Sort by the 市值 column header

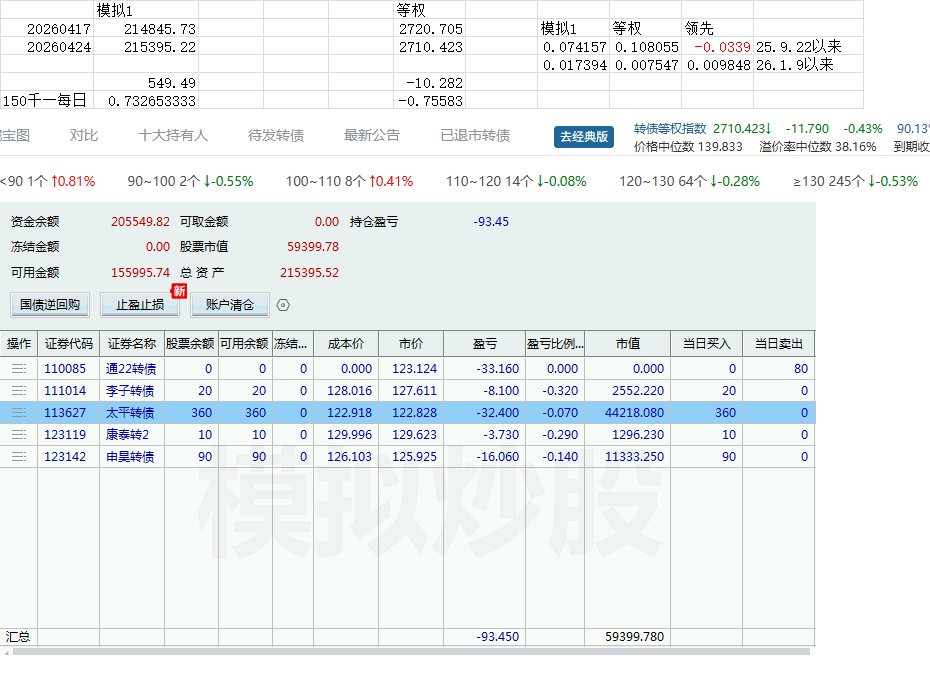point(628,344)
